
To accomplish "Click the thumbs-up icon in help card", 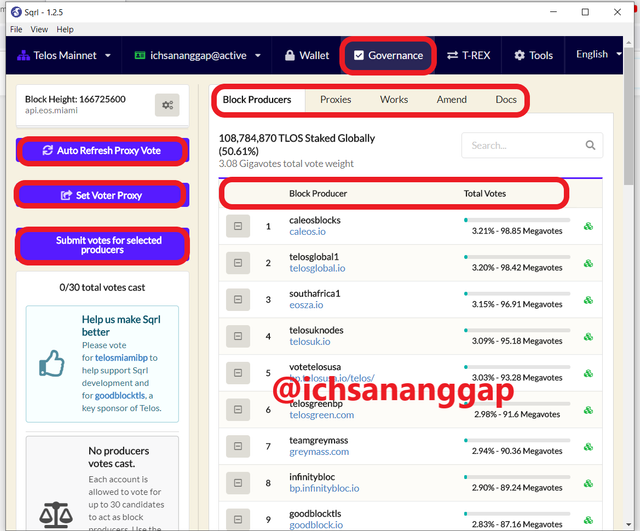I will pyautogui.click(x=52, y=363).
